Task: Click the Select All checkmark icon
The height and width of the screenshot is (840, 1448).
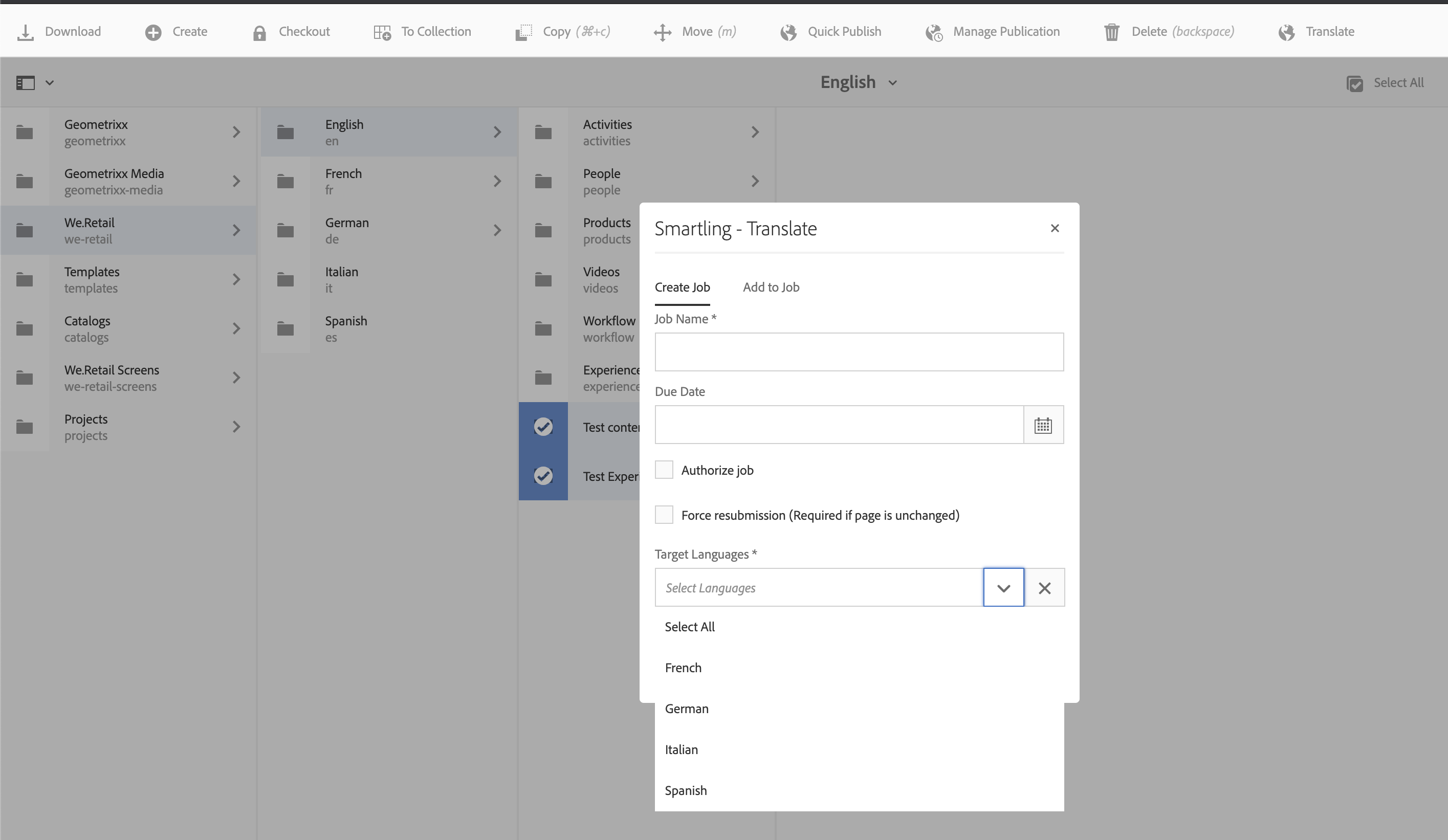Action: click(1354, 83)
